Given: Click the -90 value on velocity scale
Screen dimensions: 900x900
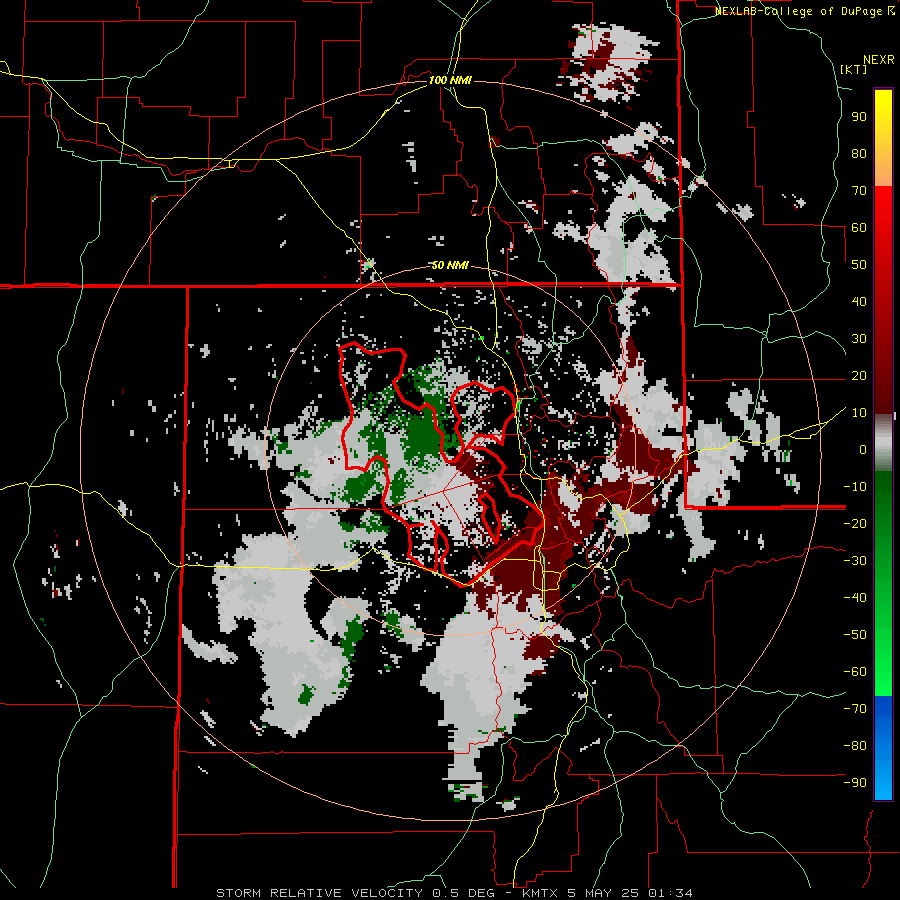Looking at the screenshot, I should click(855, 783).
